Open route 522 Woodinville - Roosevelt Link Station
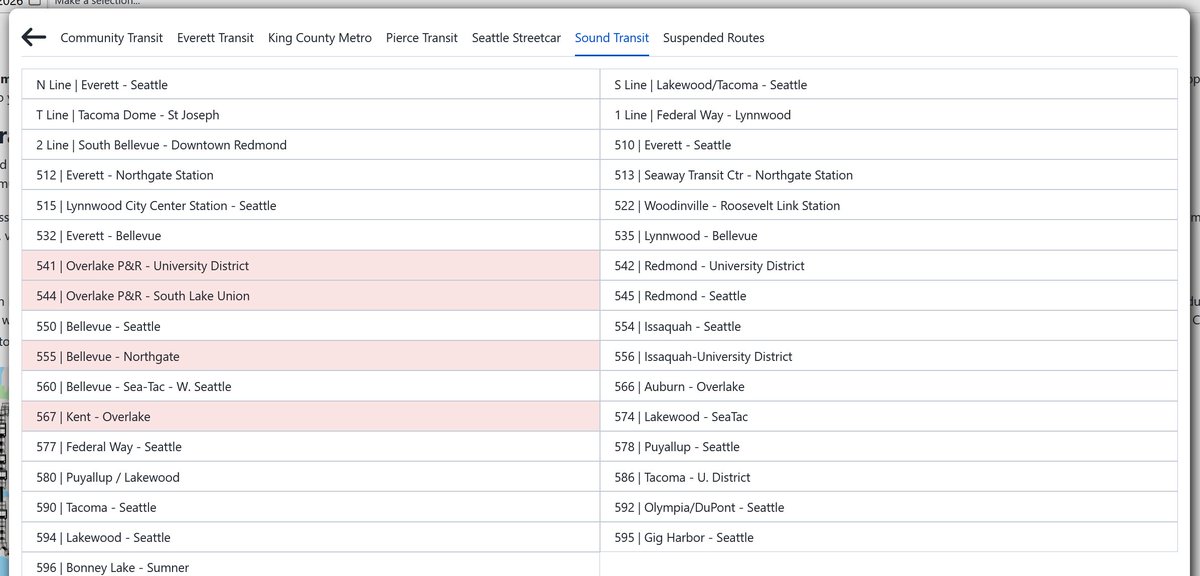 click(x=888, y=205)
